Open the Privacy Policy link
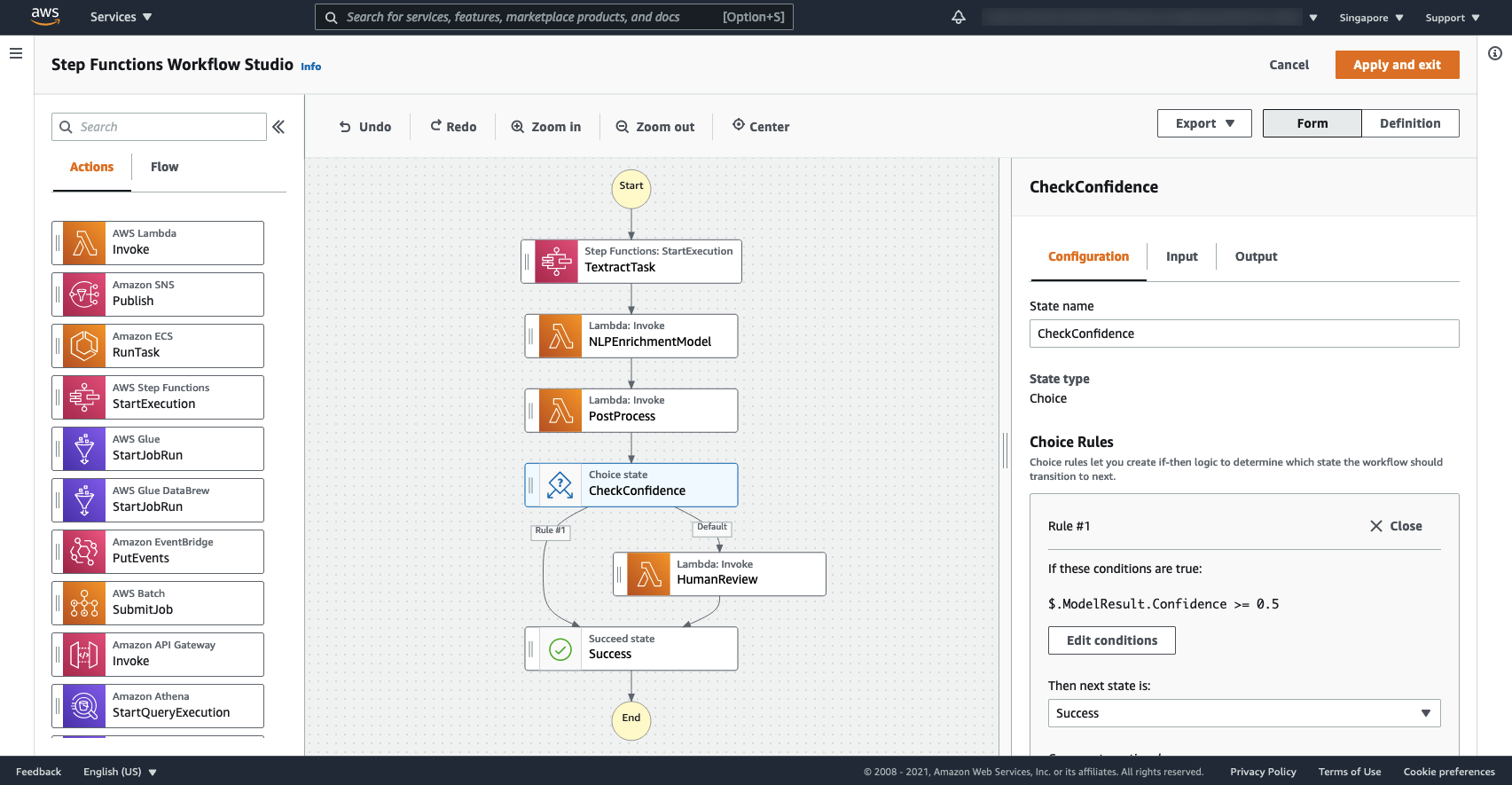Image resolution: width=1512 pixels, height=785 pixels. 1263,772
